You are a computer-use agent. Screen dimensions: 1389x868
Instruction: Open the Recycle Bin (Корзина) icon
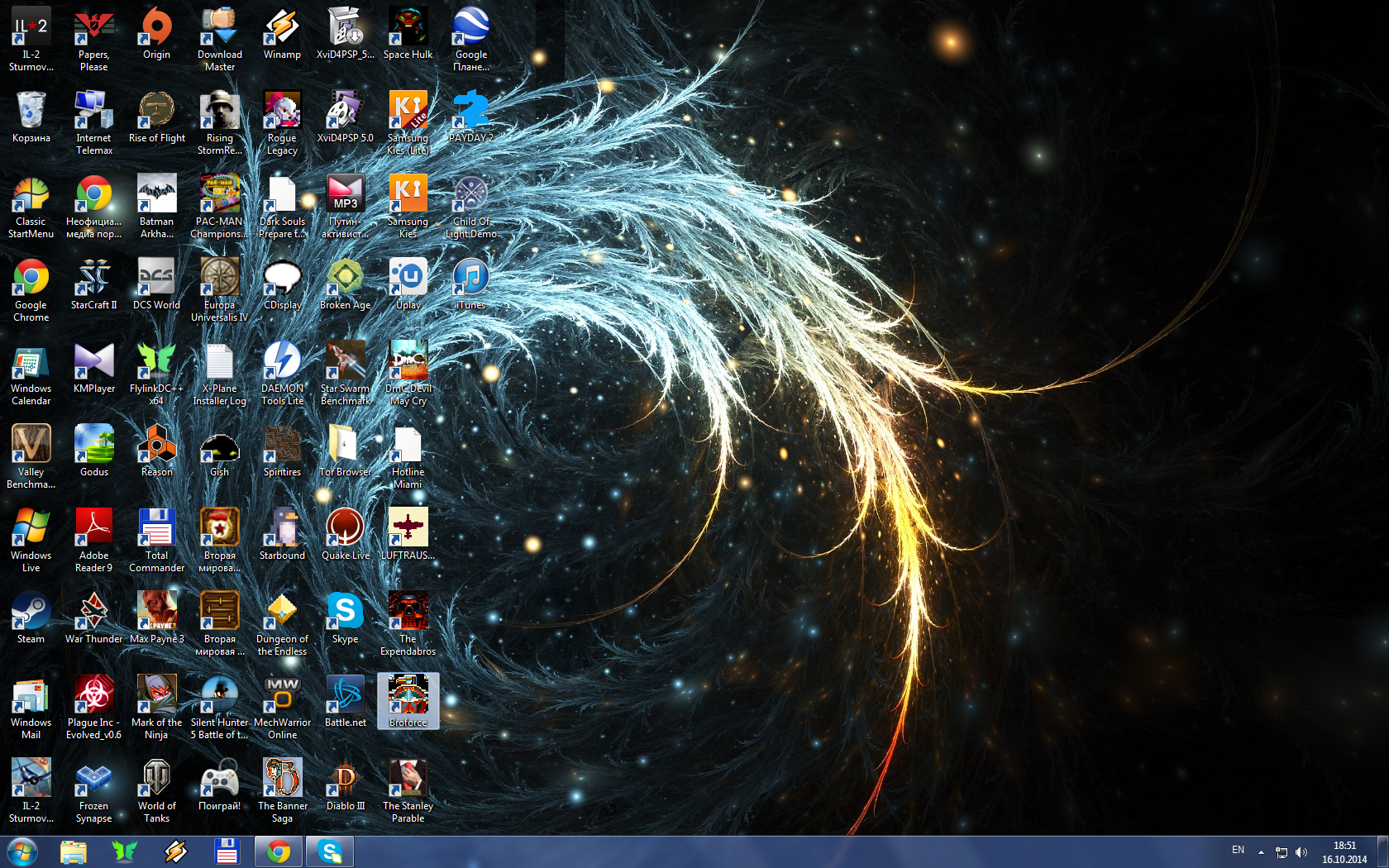point(31,117)
